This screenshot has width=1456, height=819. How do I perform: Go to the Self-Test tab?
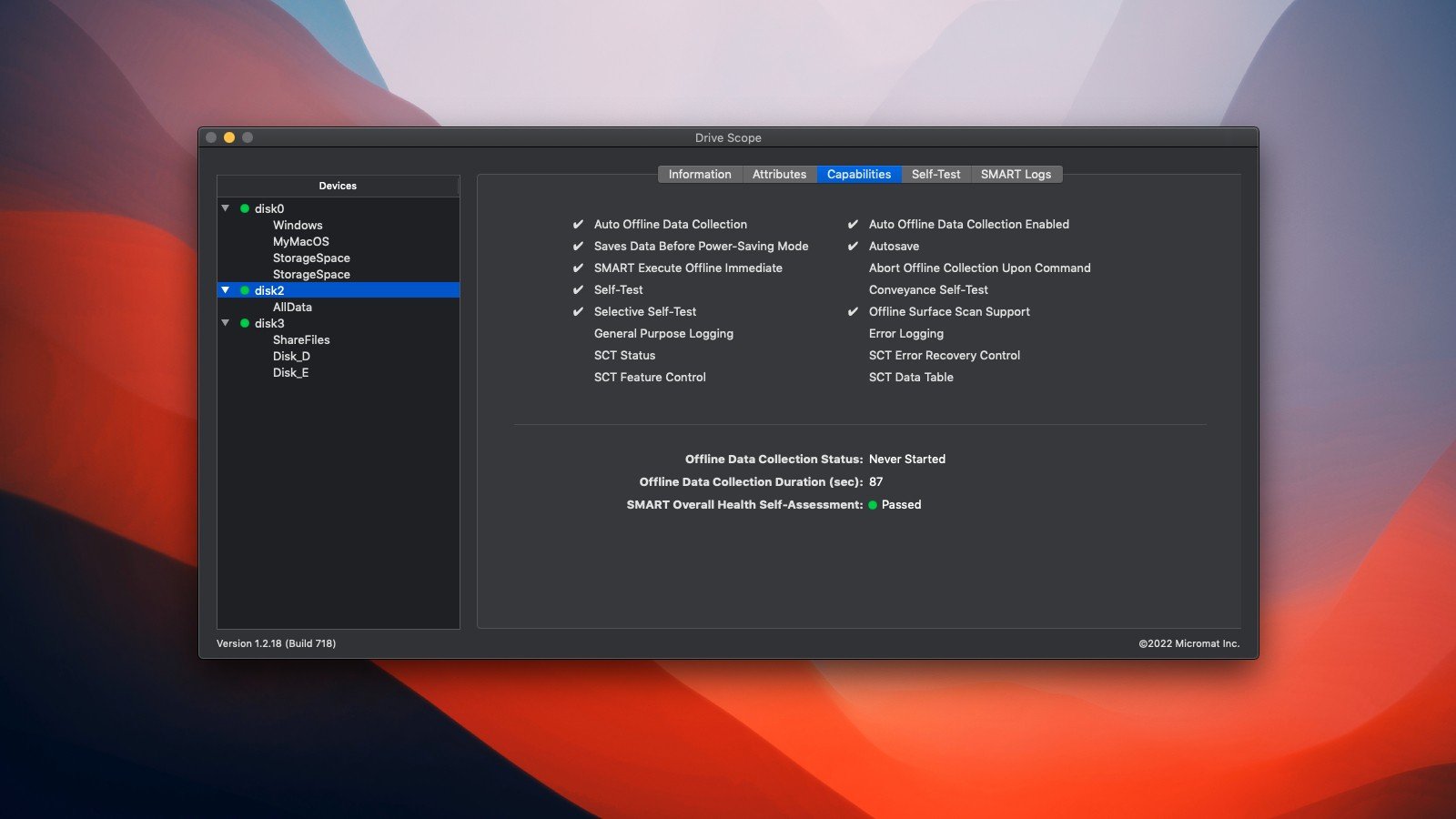point(935,174)
